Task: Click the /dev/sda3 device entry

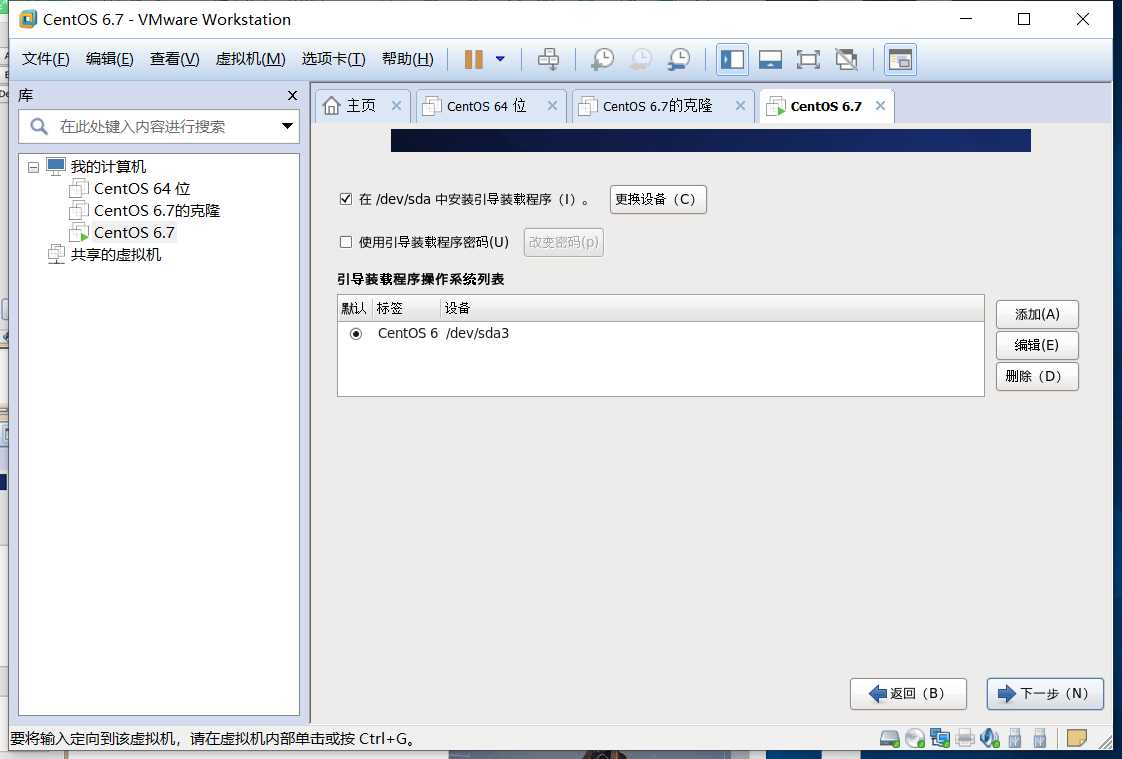Action: pyautogui.click(x=477, y=333)
